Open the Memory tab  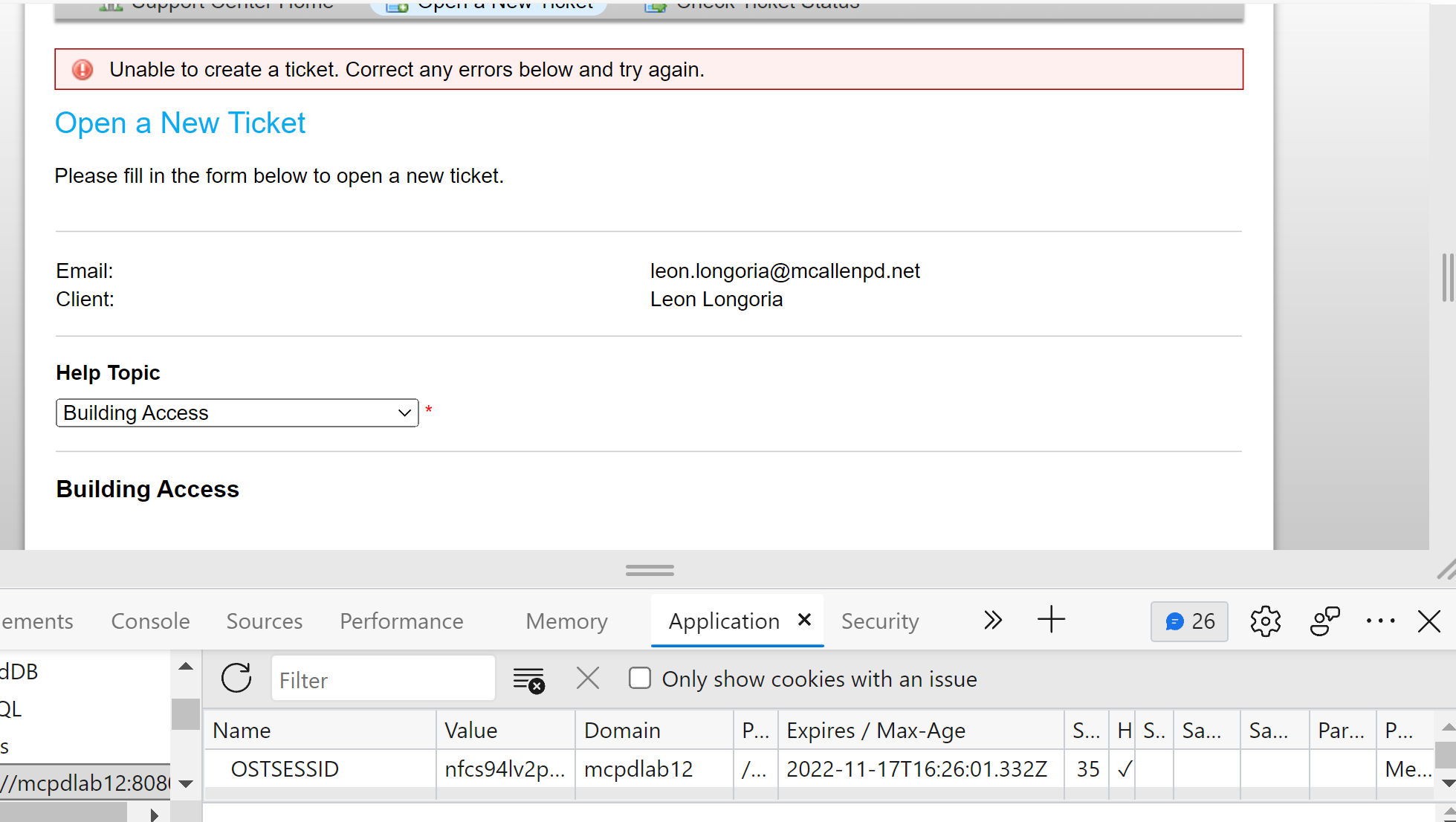tap(566, 621)
